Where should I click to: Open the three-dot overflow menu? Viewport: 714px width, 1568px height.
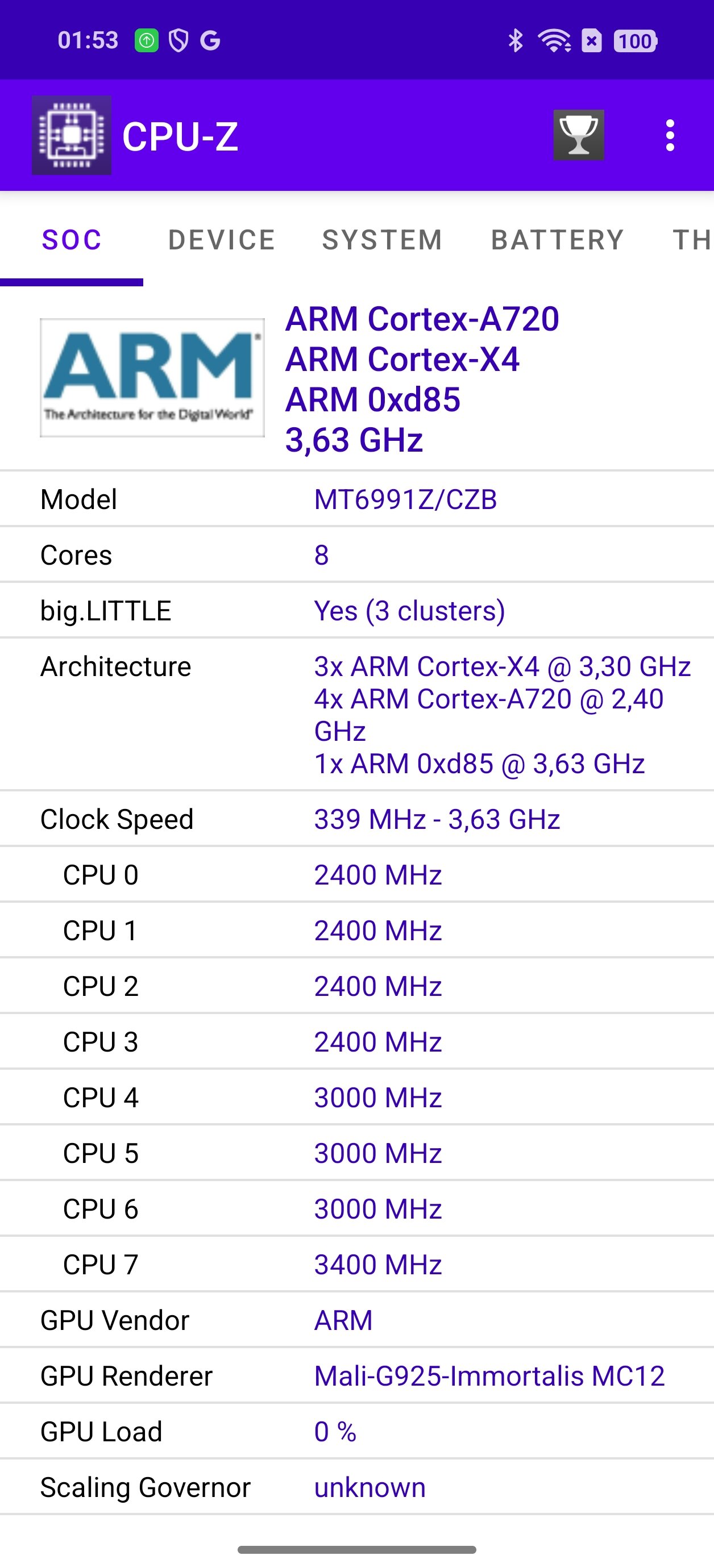[670, 135]
